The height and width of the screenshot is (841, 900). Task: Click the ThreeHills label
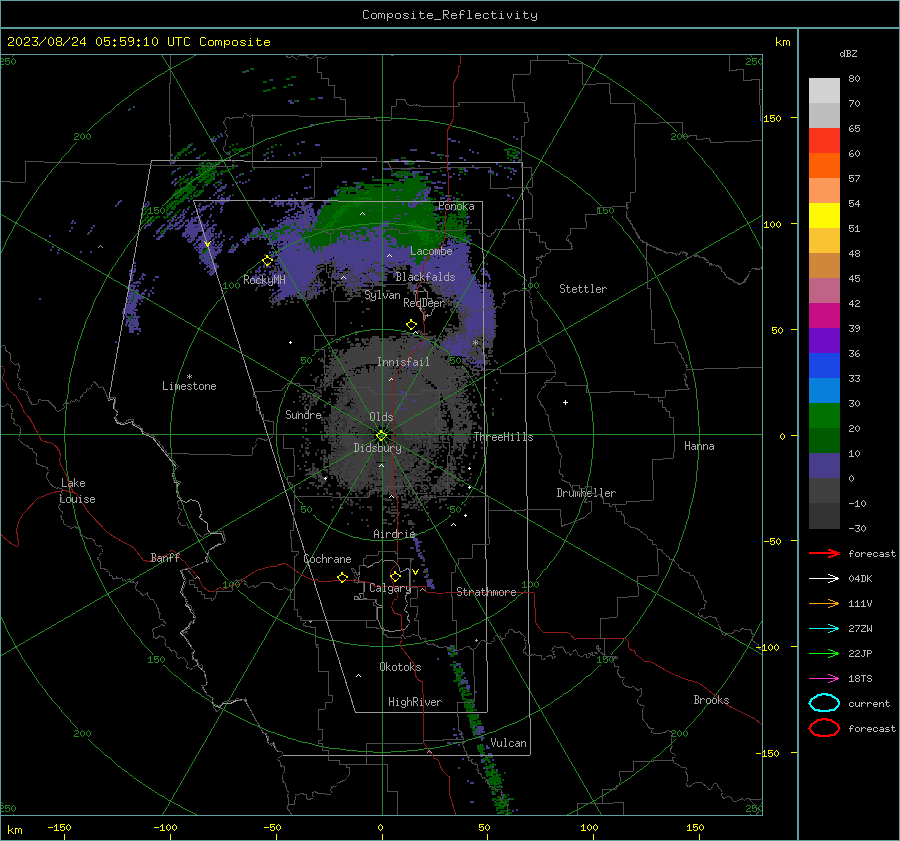(503, 437)
